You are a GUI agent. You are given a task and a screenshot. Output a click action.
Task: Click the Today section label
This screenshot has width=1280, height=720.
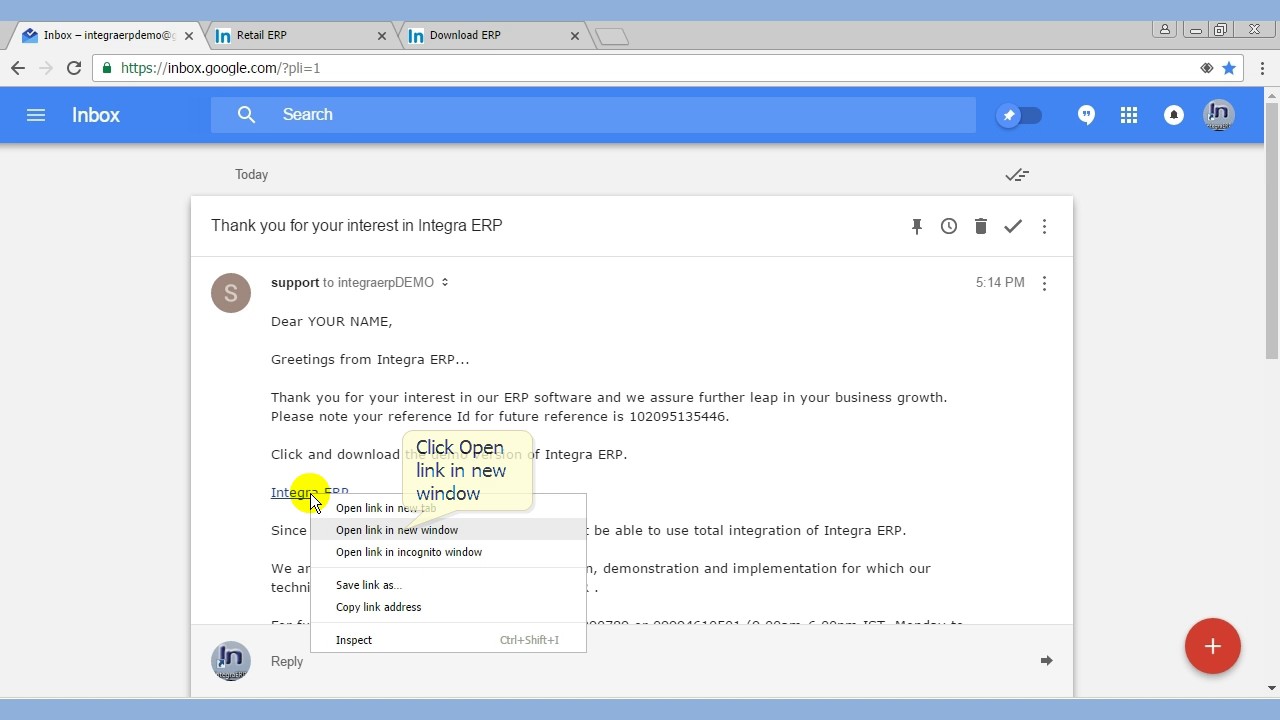(251, 175)
